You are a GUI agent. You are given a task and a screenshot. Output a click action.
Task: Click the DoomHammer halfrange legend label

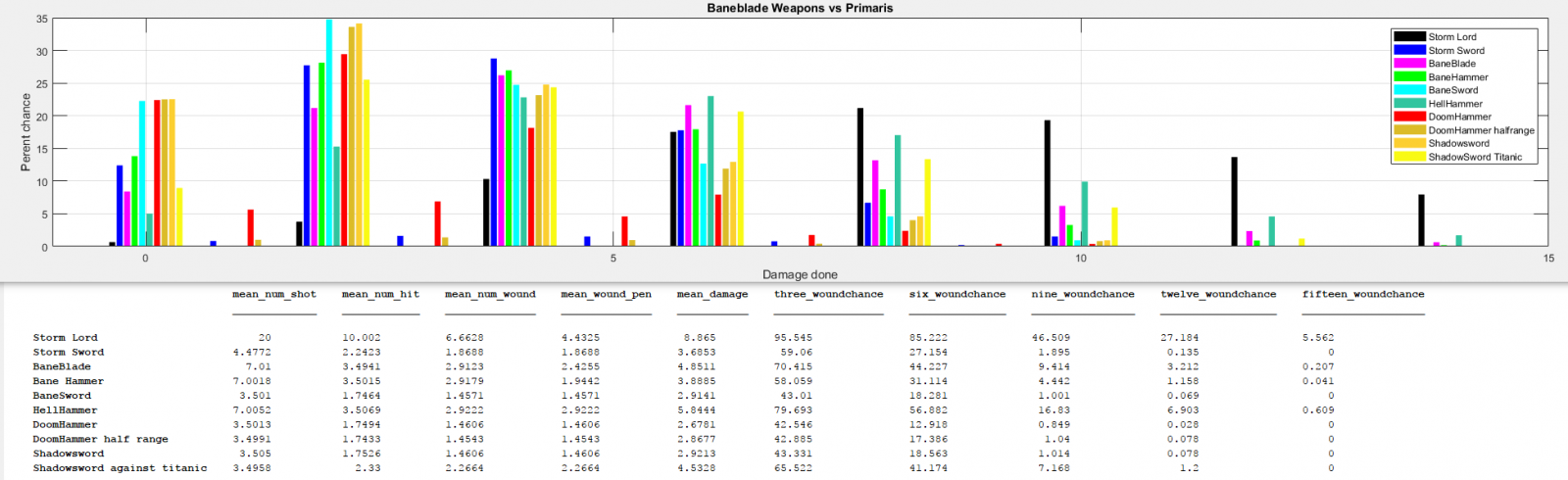(1481, 130)
